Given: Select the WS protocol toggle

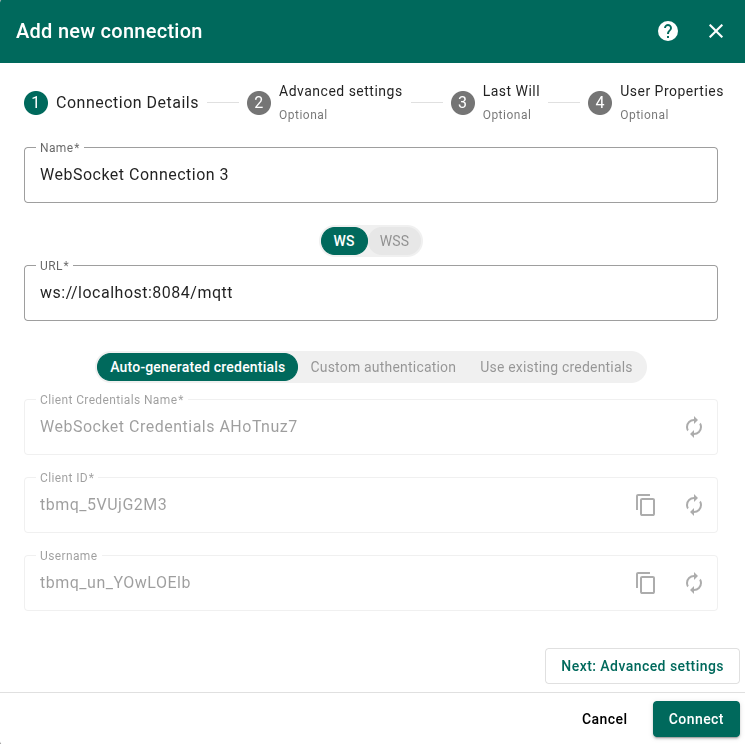Looking at the screenshot, I should point(344,241).
